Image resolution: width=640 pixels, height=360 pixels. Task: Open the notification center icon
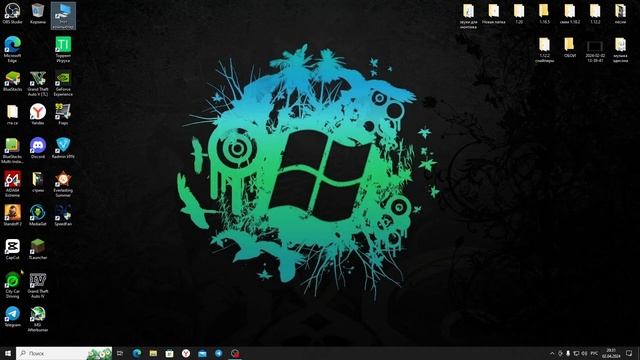point(629,353)
